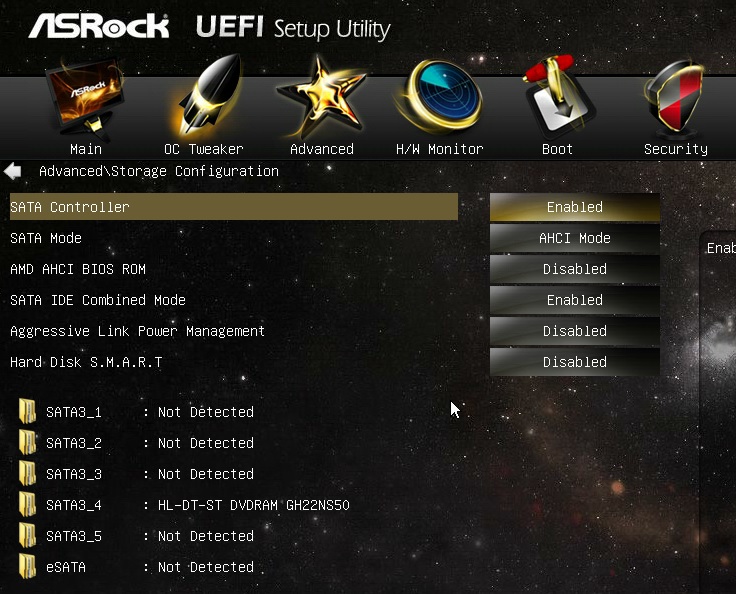Click the Advanced star icon

pos(321,96)
